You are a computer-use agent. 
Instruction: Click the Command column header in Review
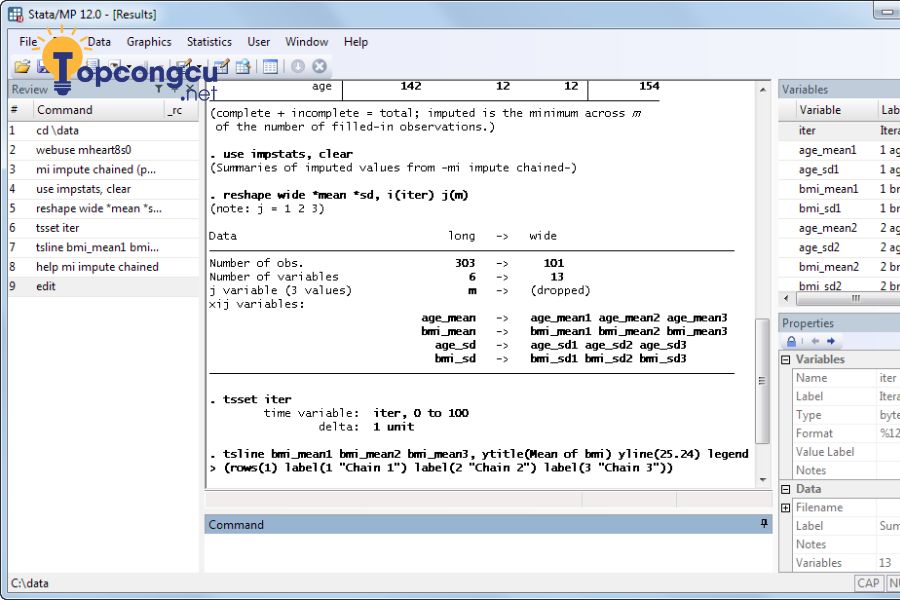pyautogui.click(x=98, y=110)
